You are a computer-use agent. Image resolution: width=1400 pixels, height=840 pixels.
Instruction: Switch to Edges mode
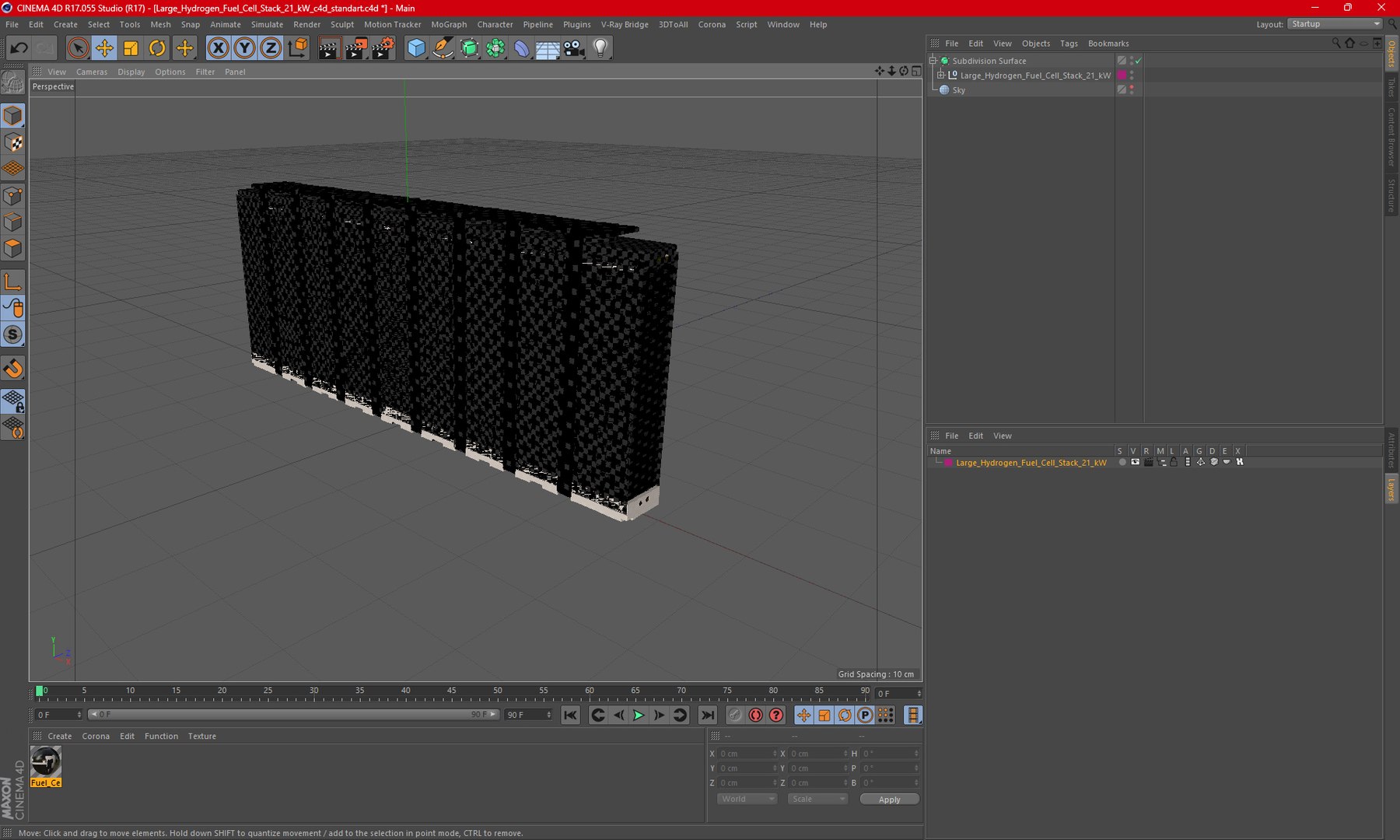(13, 222)
